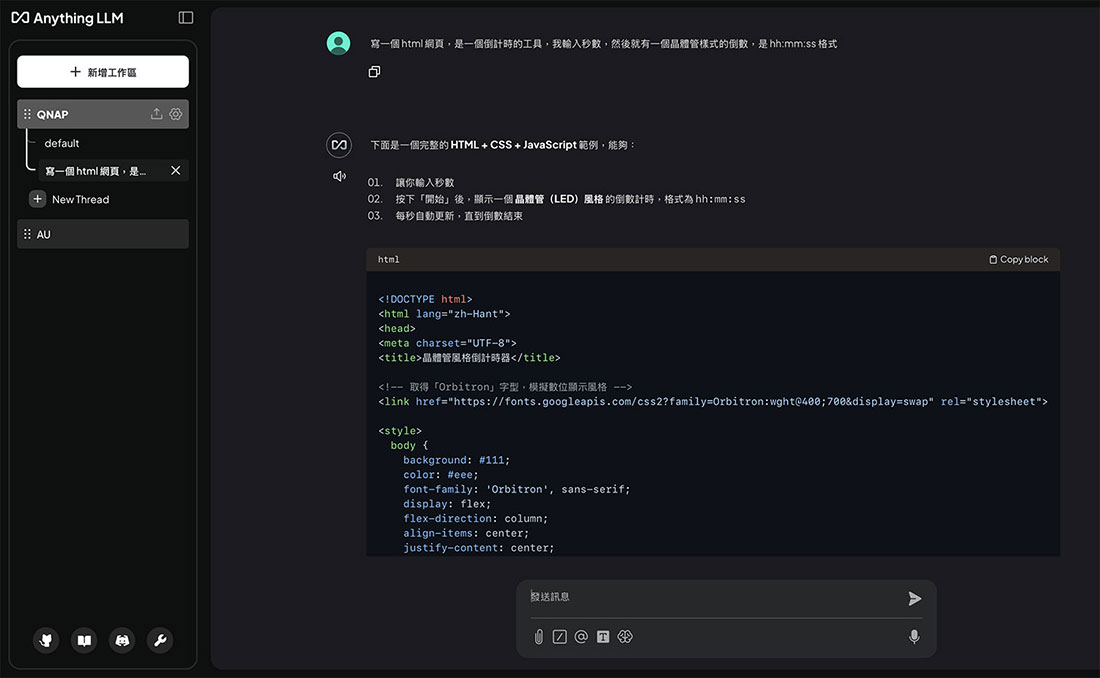Open the LLM brain selector icon
Image resolution: width=1100 pixels, height=678 pixels.
(625, 637)
